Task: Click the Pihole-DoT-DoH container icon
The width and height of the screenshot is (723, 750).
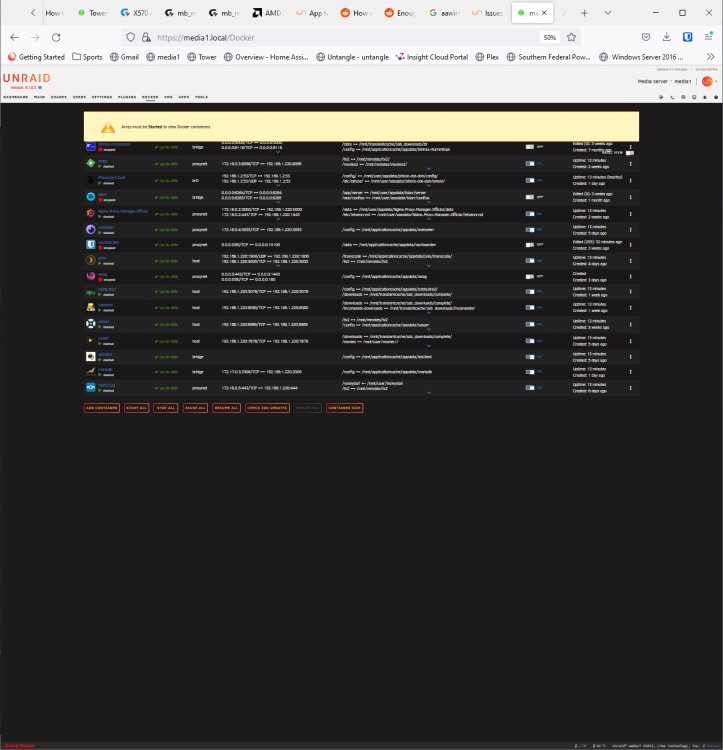Action: (90, 180)
